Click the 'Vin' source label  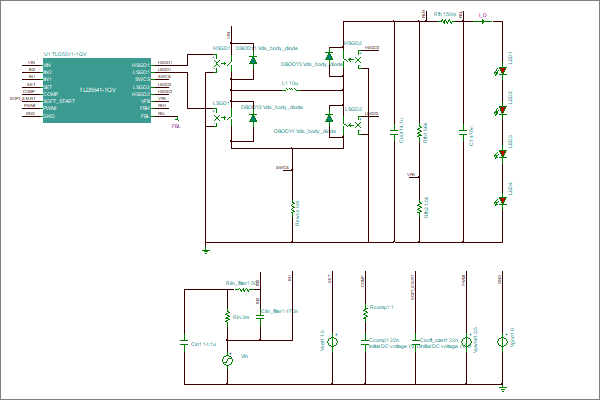tap(245, 356)
